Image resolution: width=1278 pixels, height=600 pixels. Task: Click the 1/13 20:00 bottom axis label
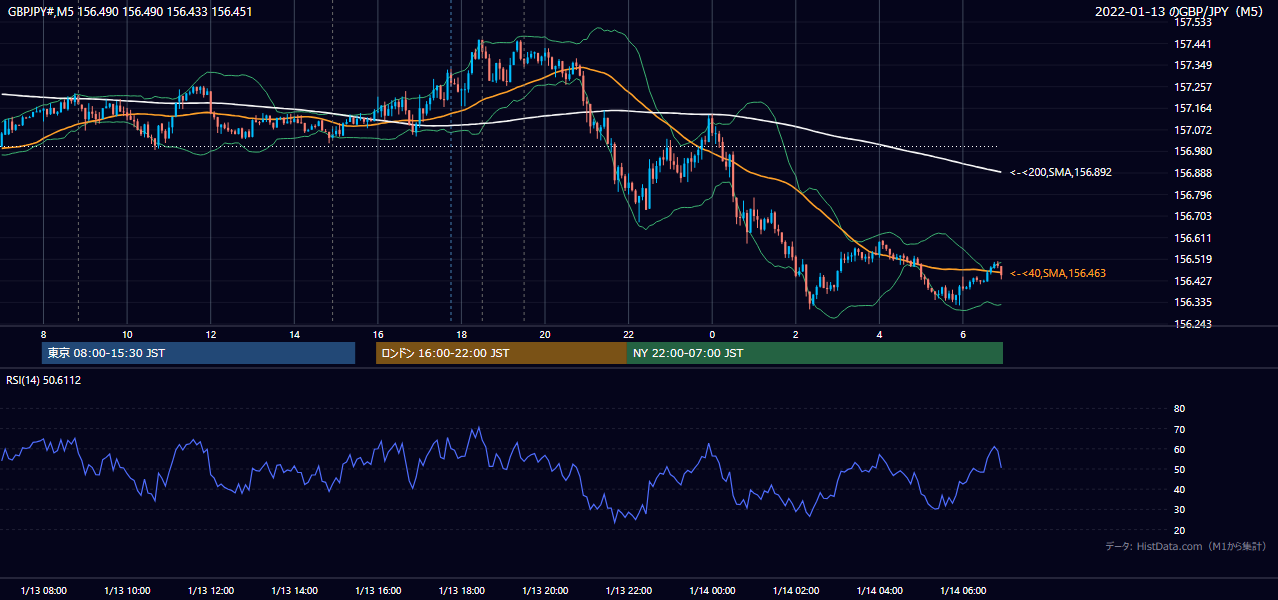pyautogui.click(x=545, y=591)
